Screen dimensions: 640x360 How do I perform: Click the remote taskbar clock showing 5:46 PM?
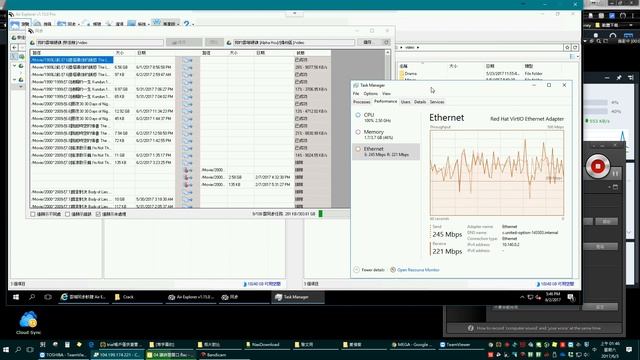tap(553, 297)
